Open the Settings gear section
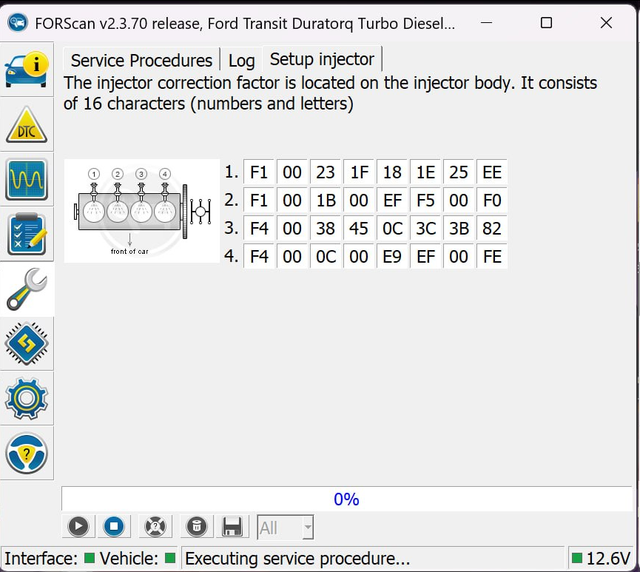640x572 pixels. point(27,398)
